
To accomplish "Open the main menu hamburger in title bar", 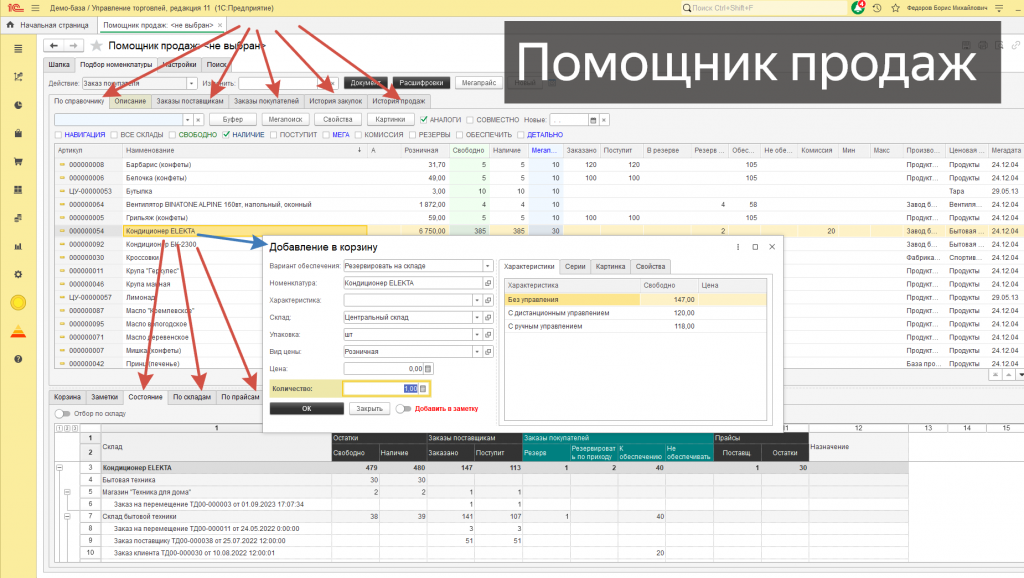I will click(x=35, y=8).
